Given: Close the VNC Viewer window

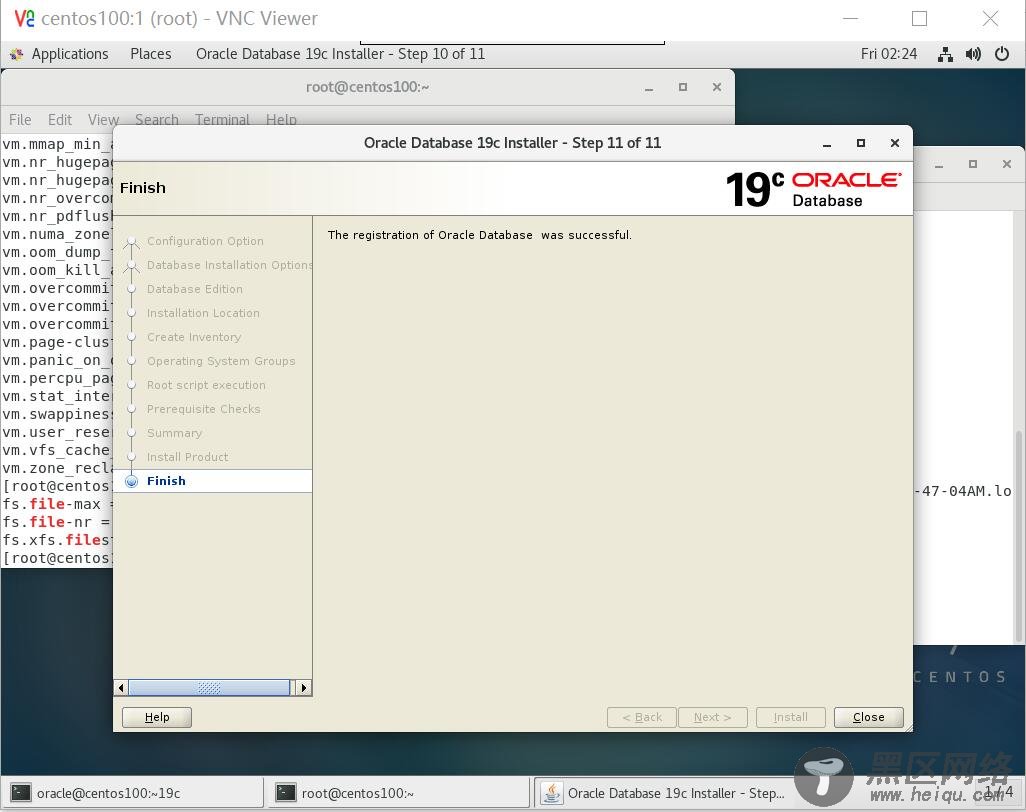Looking at the screenshot, I should tap(990, 18).
